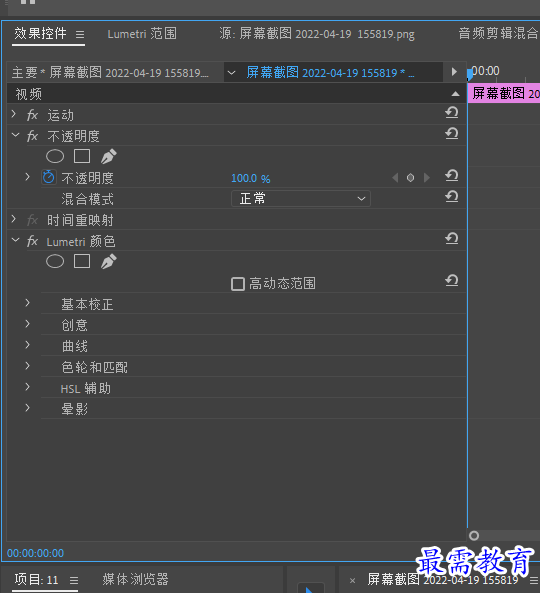
Task: Click the timeline zoom scrollbar handle
Action: coord(474,536)
